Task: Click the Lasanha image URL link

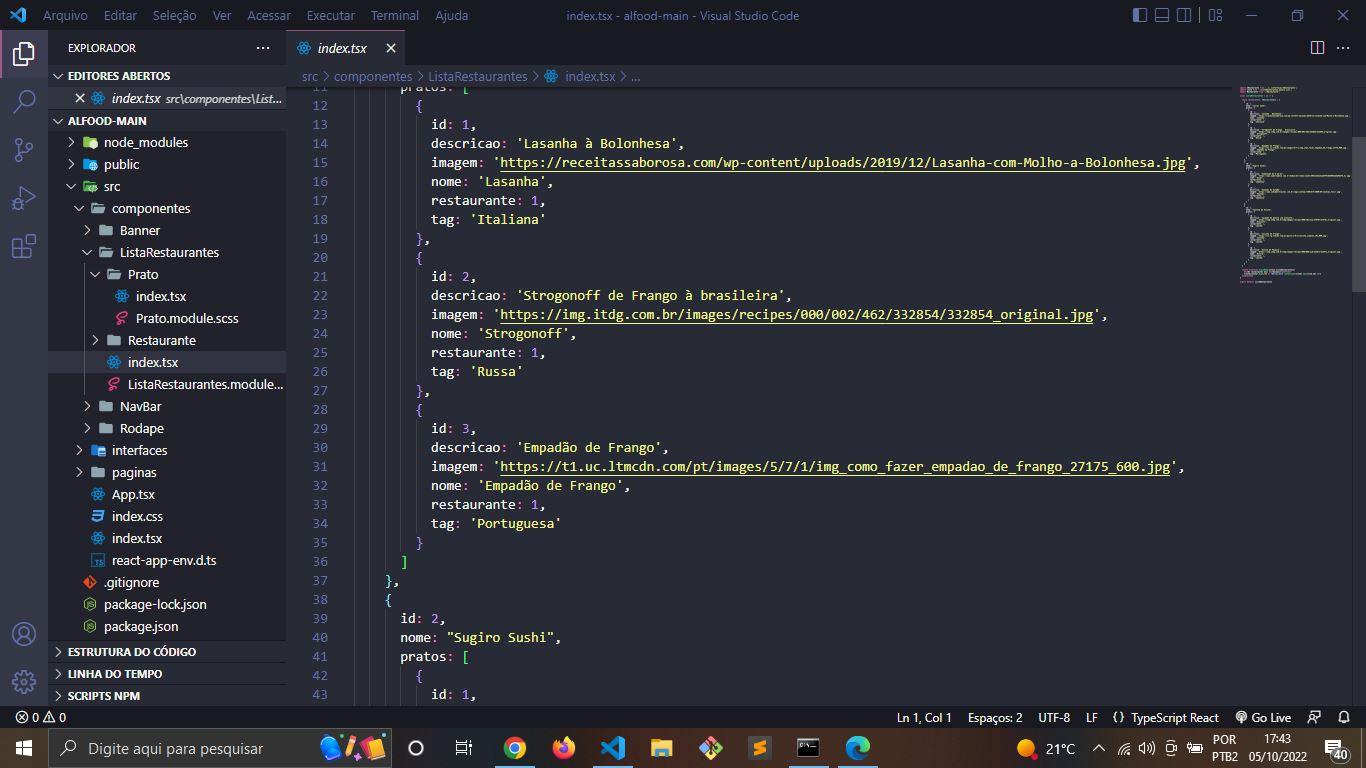Action: [843, 162]
